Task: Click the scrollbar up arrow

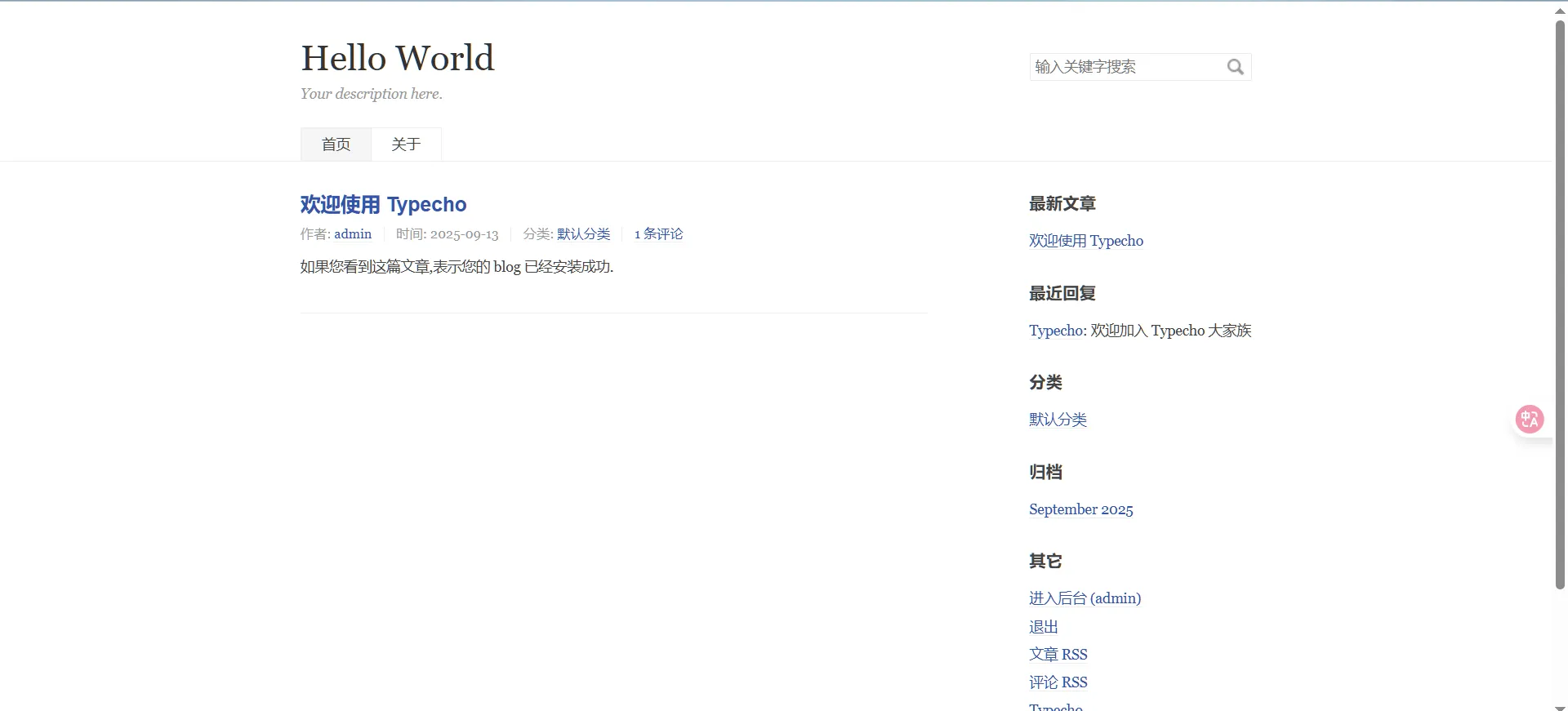Action: 1560,10
